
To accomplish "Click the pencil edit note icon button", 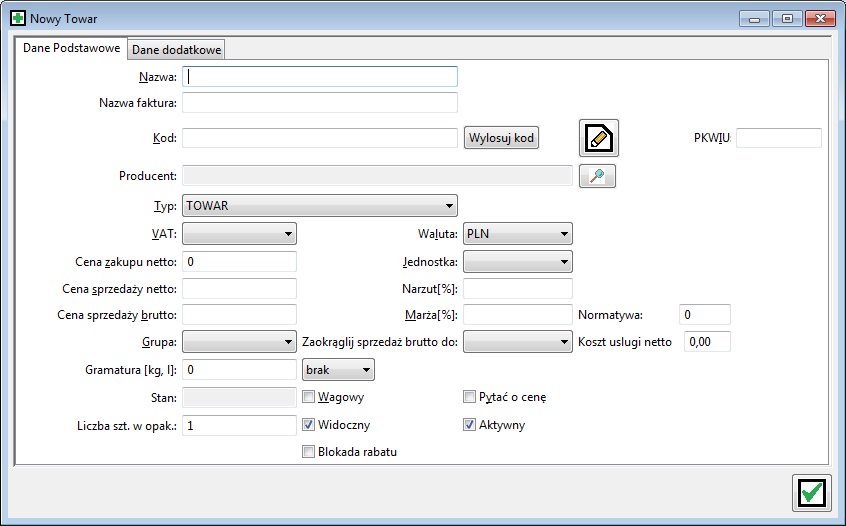I will (599, 138).
